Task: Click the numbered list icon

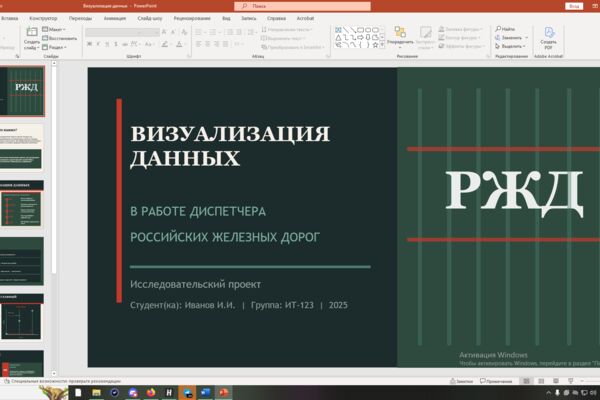Action: (214, 32)
